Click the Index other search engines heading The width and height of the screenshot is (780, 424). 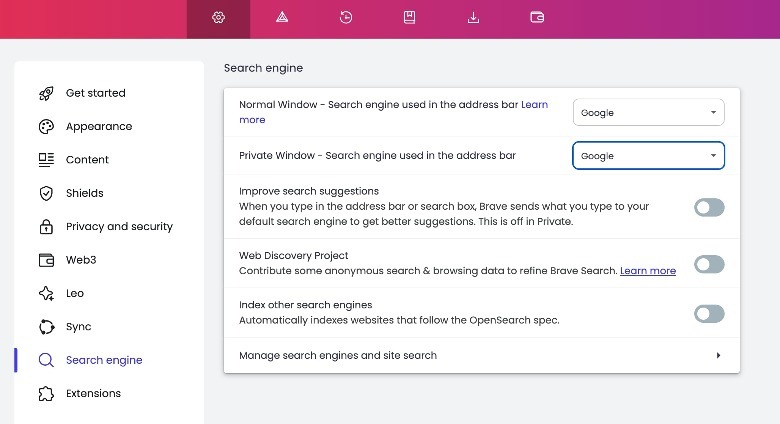coord(305,305)
